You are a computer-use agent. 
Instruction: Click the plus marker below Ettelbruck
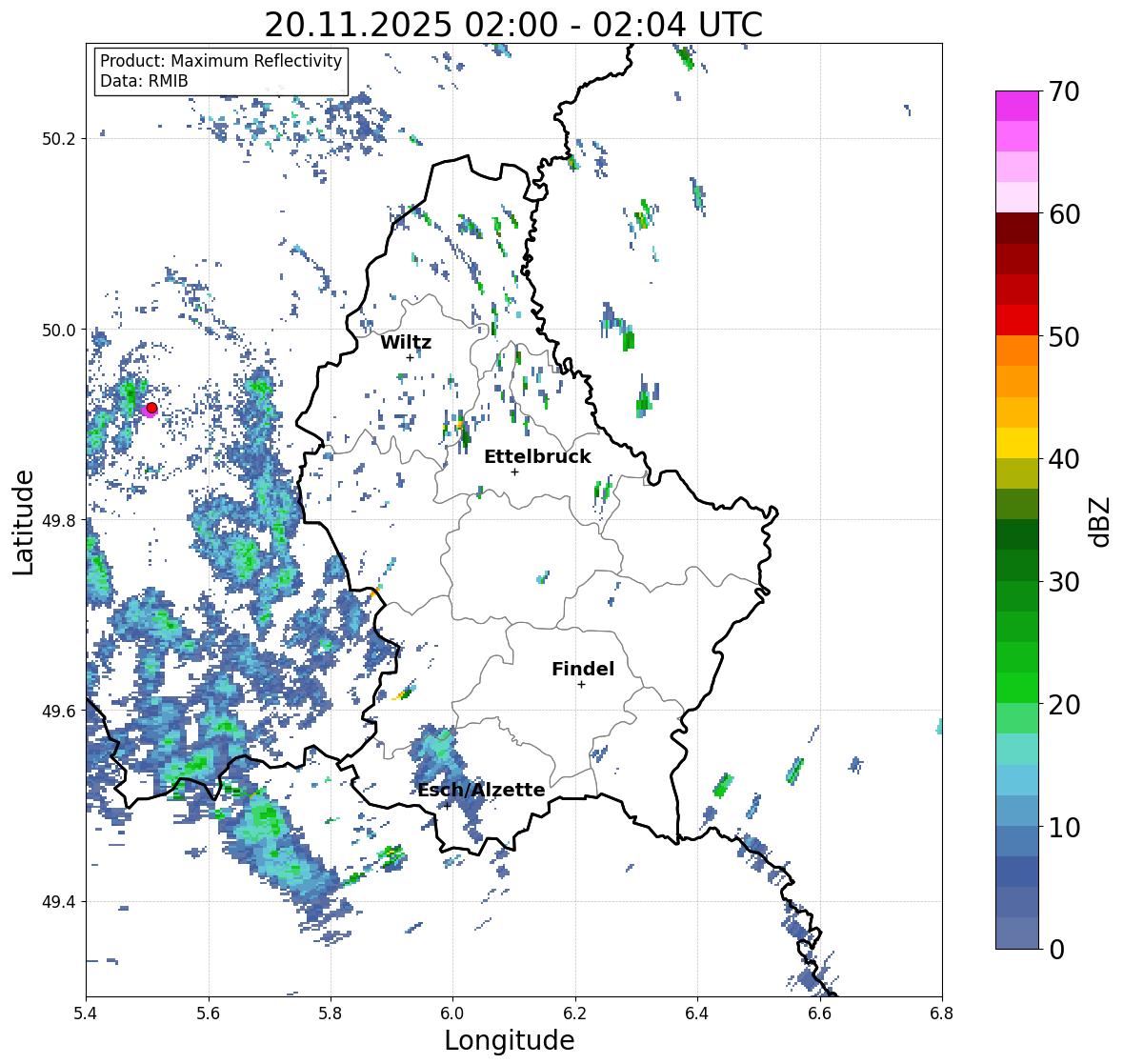(514, 472)
